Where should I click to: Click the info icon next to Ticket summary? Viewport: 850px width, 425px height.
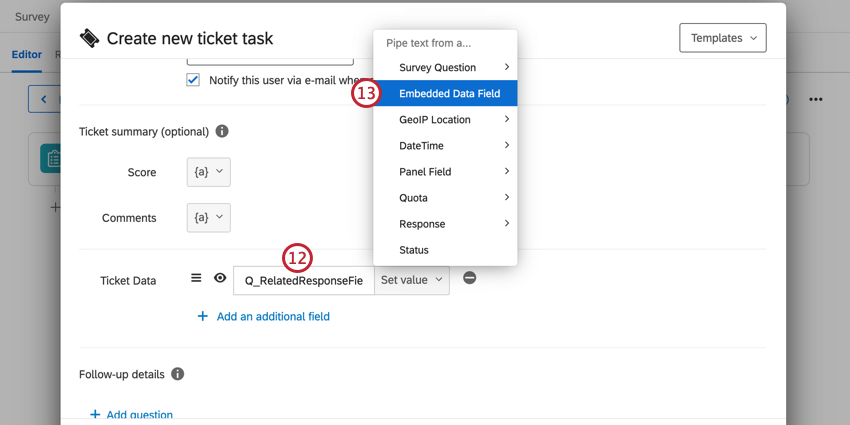[222, 131]
